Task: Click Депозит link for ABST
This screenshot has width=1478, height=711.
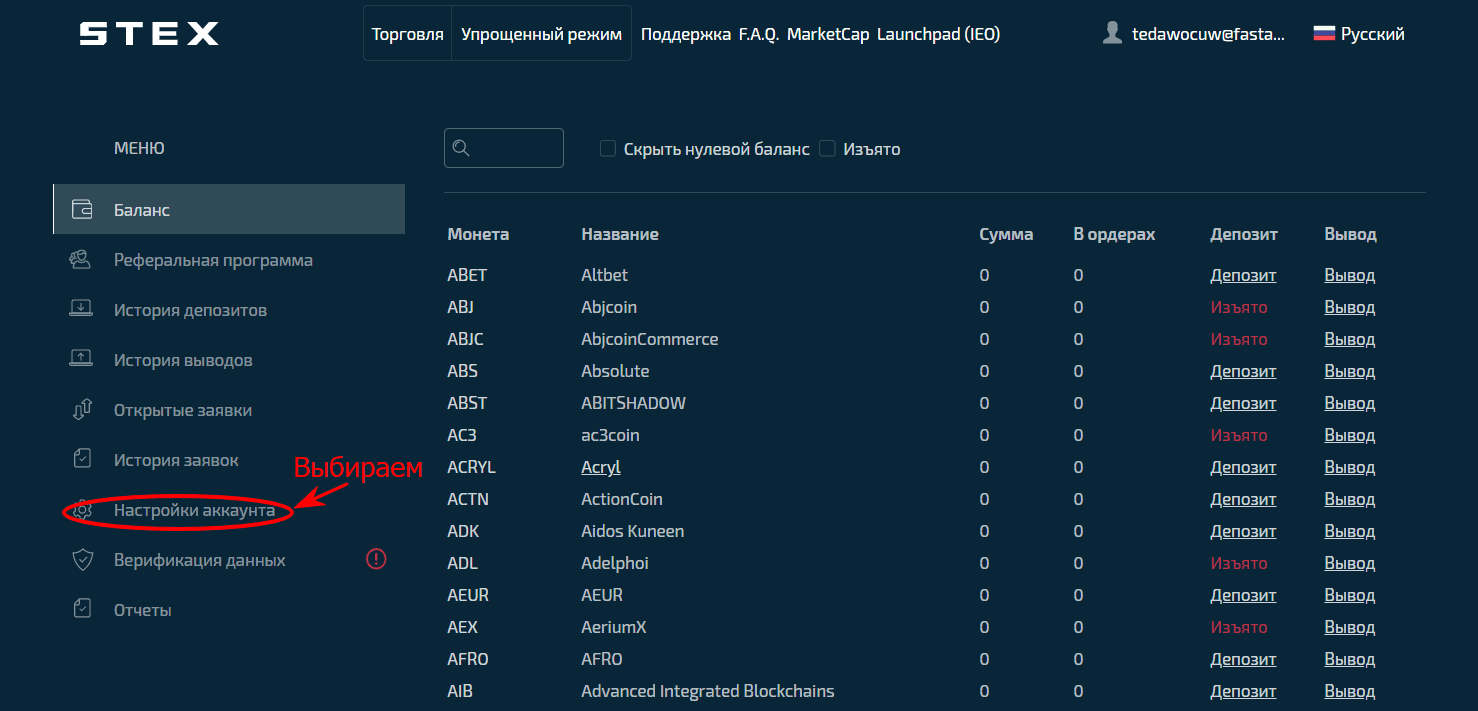Action: [x=1243, y=403]
